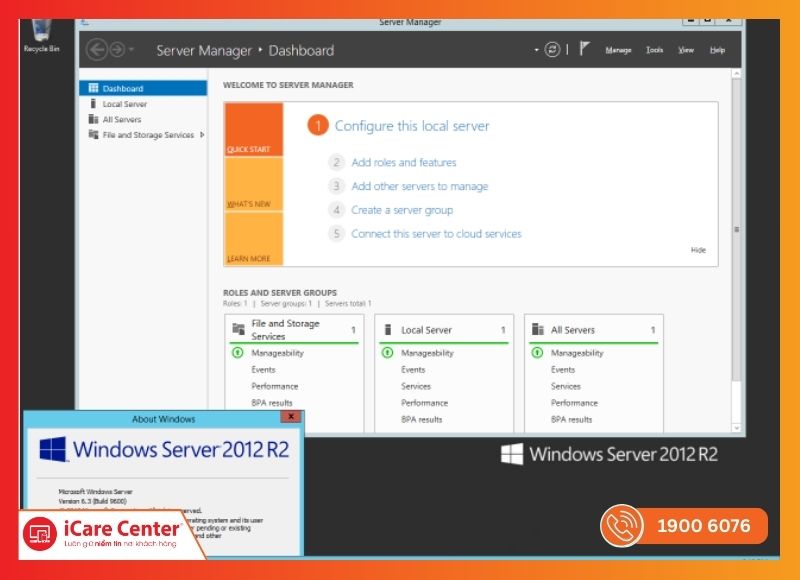The image size is (800, 580).
Task: Open the File and Storage Services tile header
Action: (294, 330)
